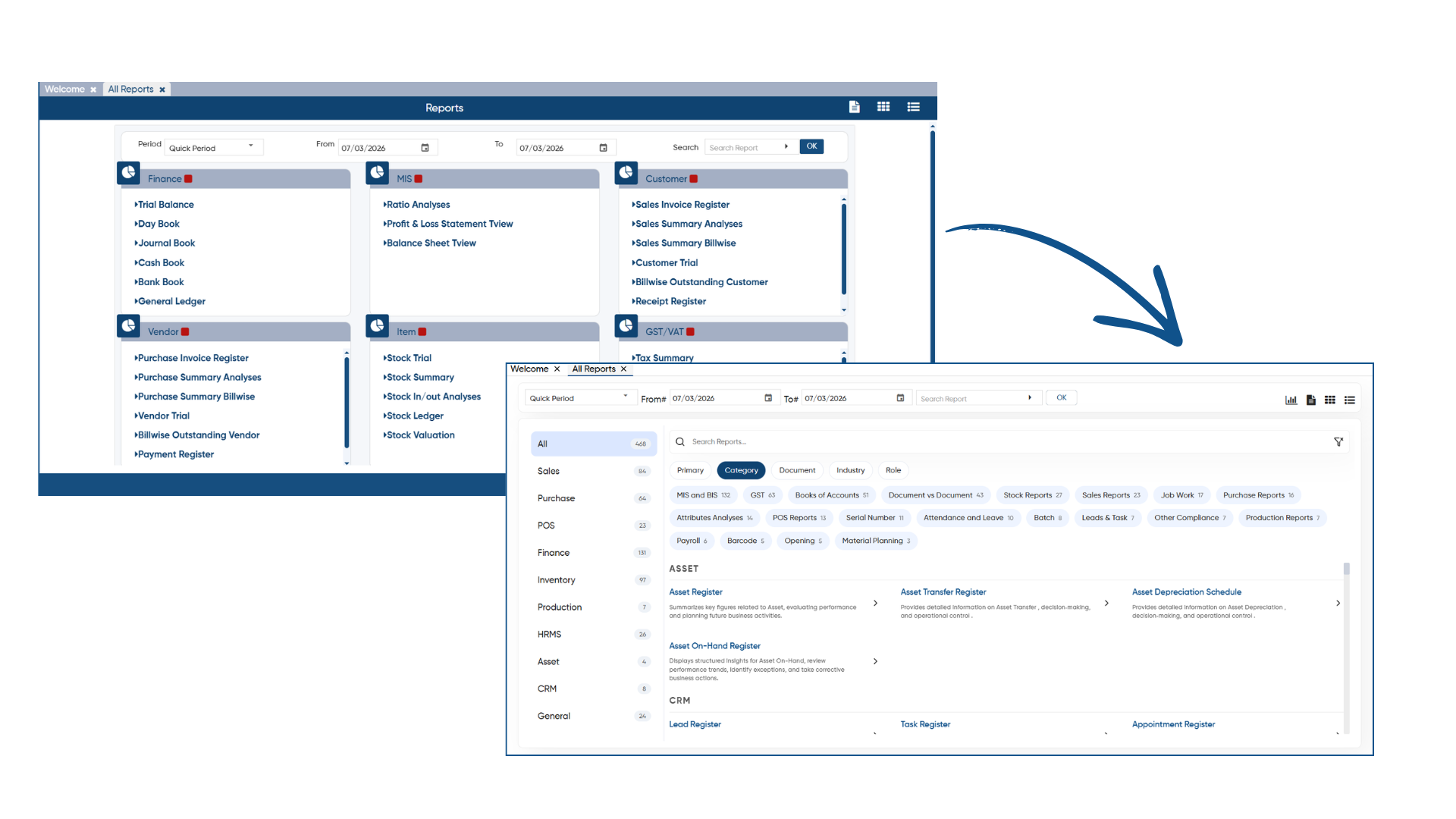Close the Welcome tab in new window
The image size is (1456, 819).
[557, 369]
